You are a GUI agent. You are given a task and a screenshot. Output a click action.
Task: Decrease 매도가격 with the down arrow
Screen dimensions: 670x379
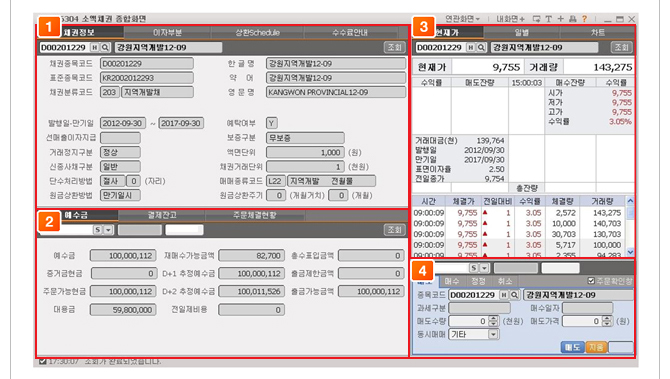607,324
